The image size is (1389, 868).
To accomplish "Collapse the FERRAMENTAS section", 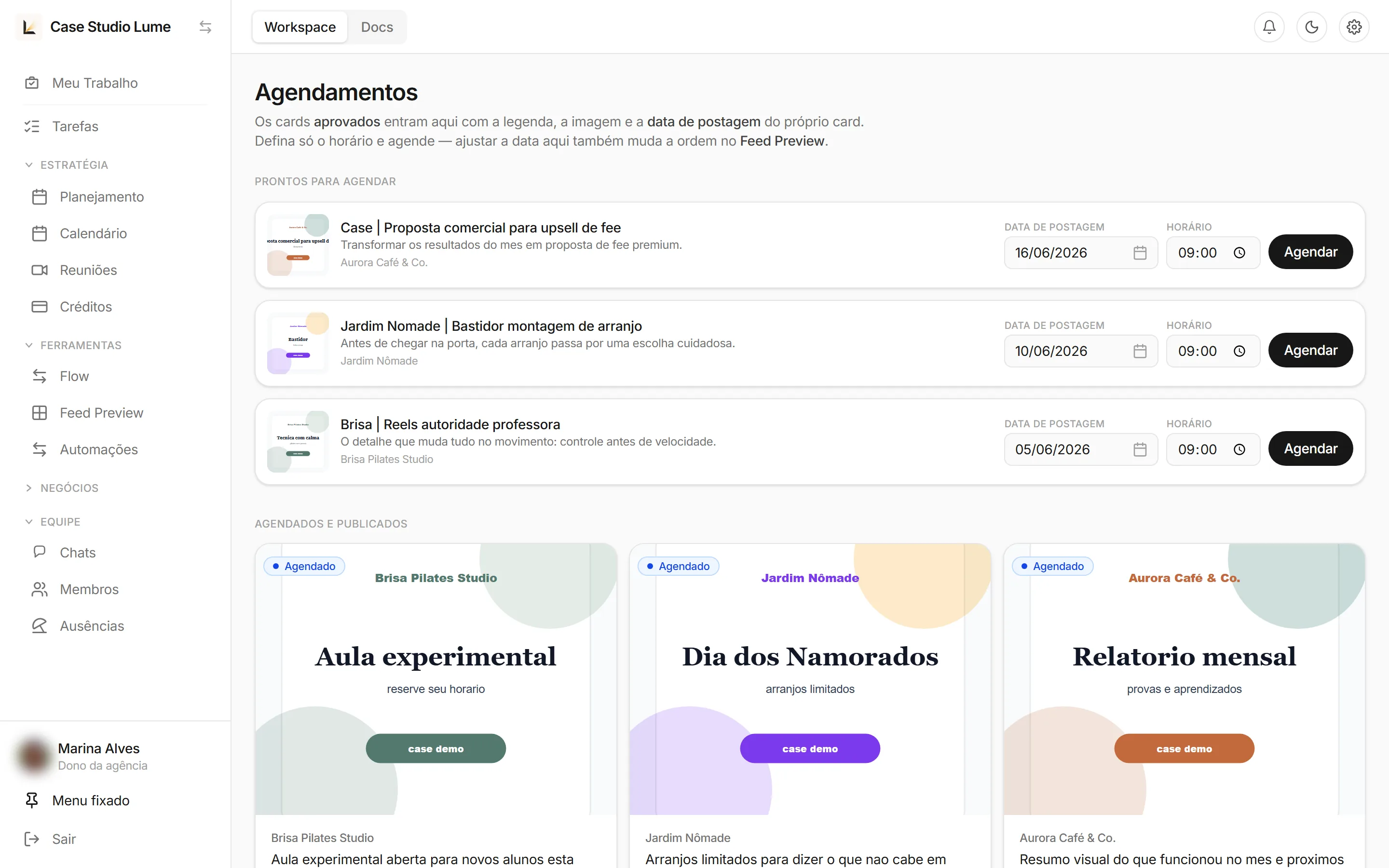I will 73,345.
